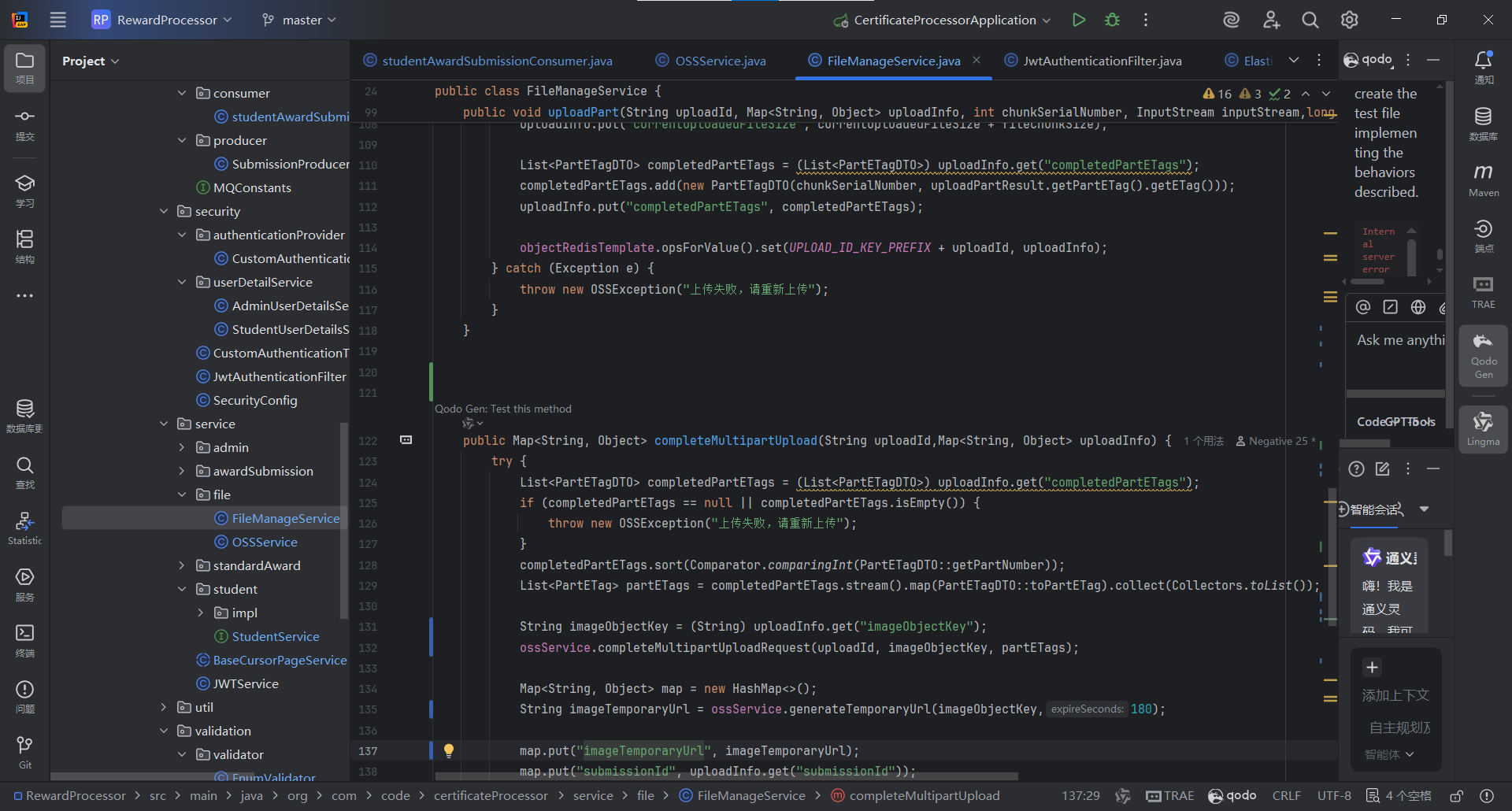
Task: Change CRLF line separator setting
Action: (x=1286, y=795)
